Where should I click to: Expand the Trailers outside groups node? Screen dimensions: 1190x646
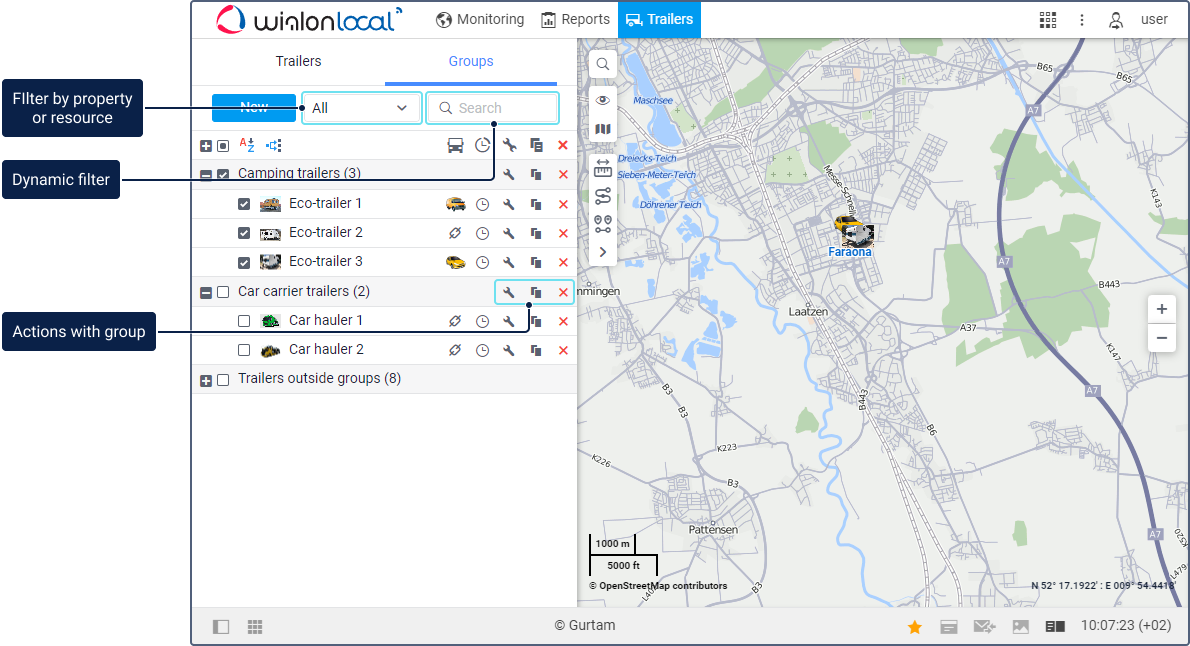point(206,380)
